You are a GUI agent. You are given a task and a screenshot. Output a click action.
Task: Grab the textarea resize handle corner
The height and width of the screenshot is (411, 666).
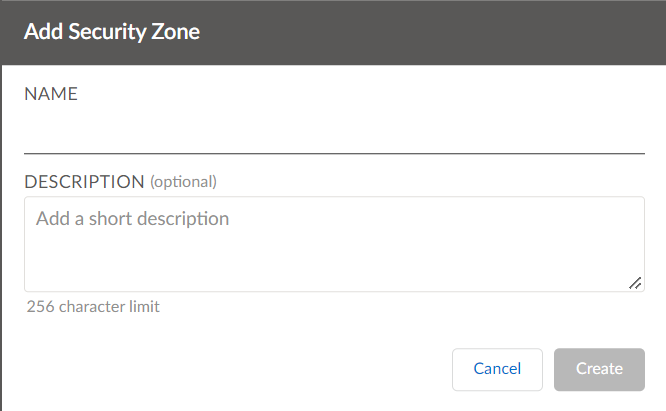click(x=635, y=283)
